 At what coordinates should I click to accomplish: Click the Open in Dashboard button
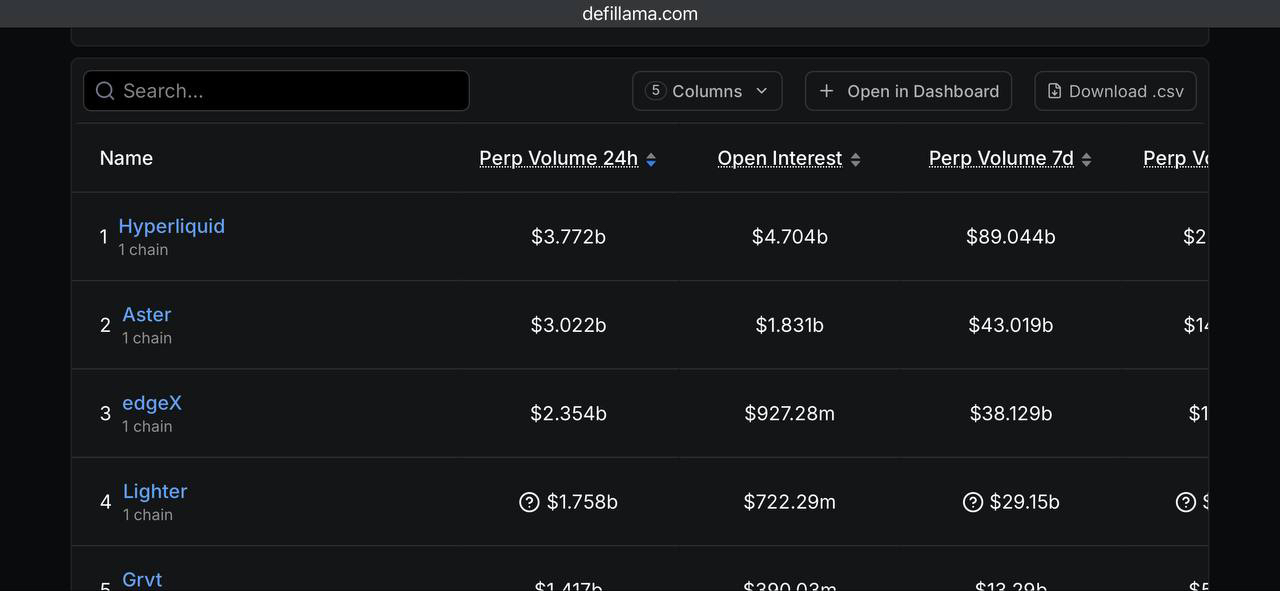tap(908, 91)
